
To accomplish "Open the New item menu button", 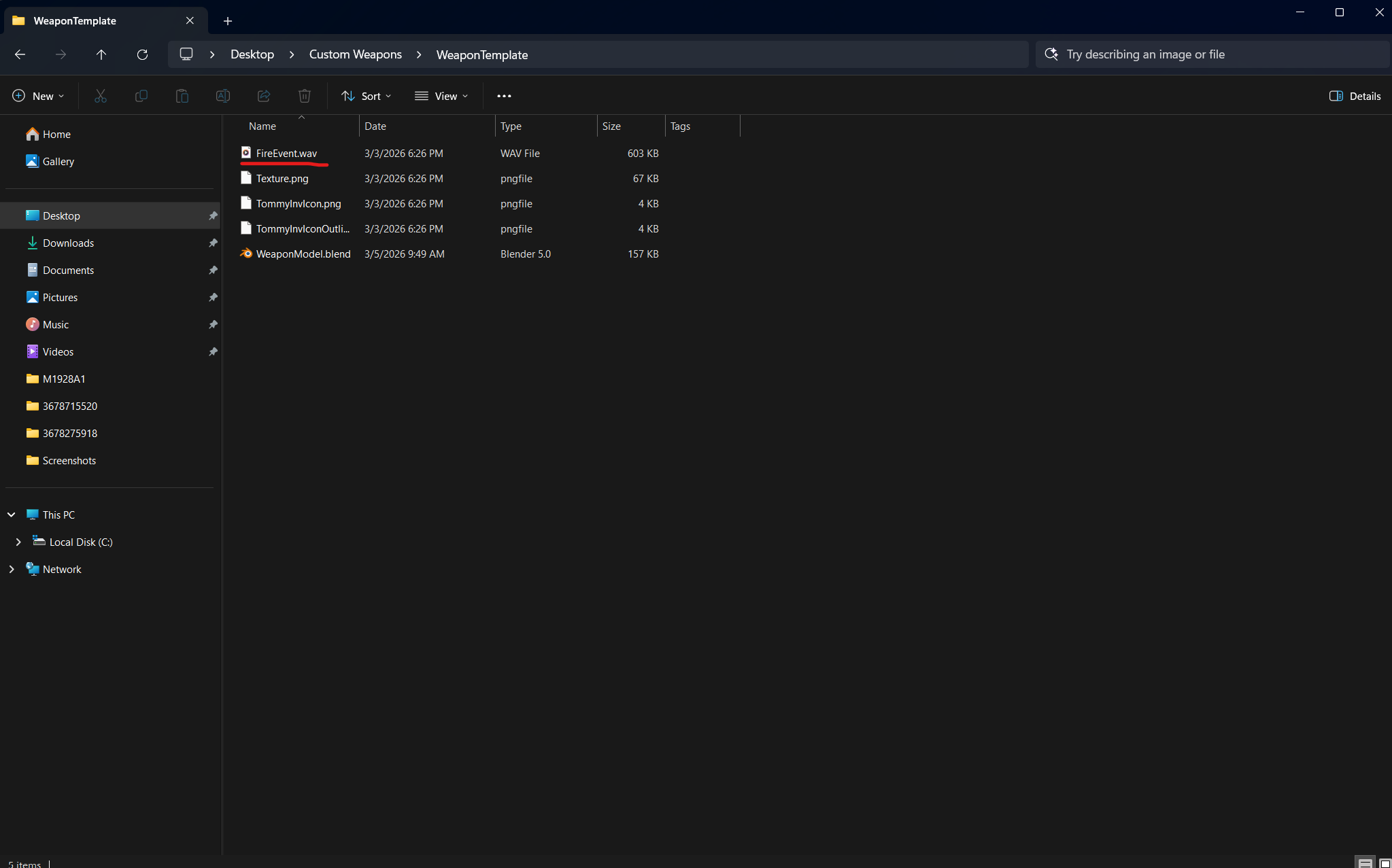I will 38,96.
